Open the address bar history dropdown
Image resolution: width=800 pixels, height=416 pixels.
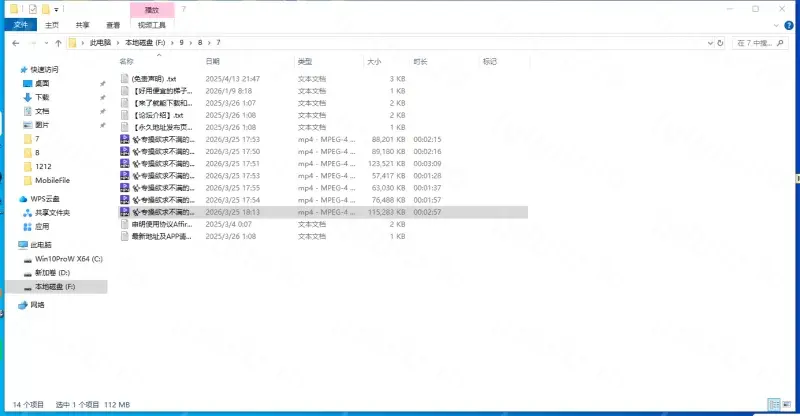[x=710, y=43]
